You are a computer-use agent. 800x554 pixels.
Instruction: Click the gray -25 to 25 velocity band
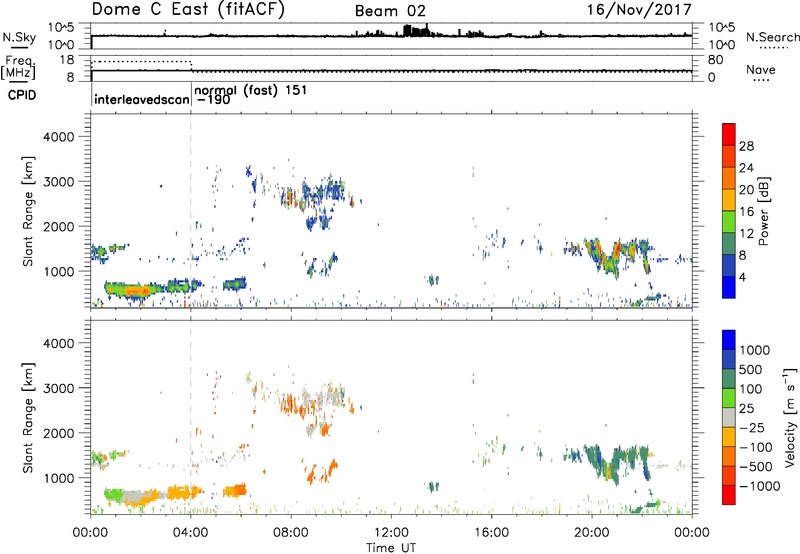pyautogui.click(x=729, y=417)
